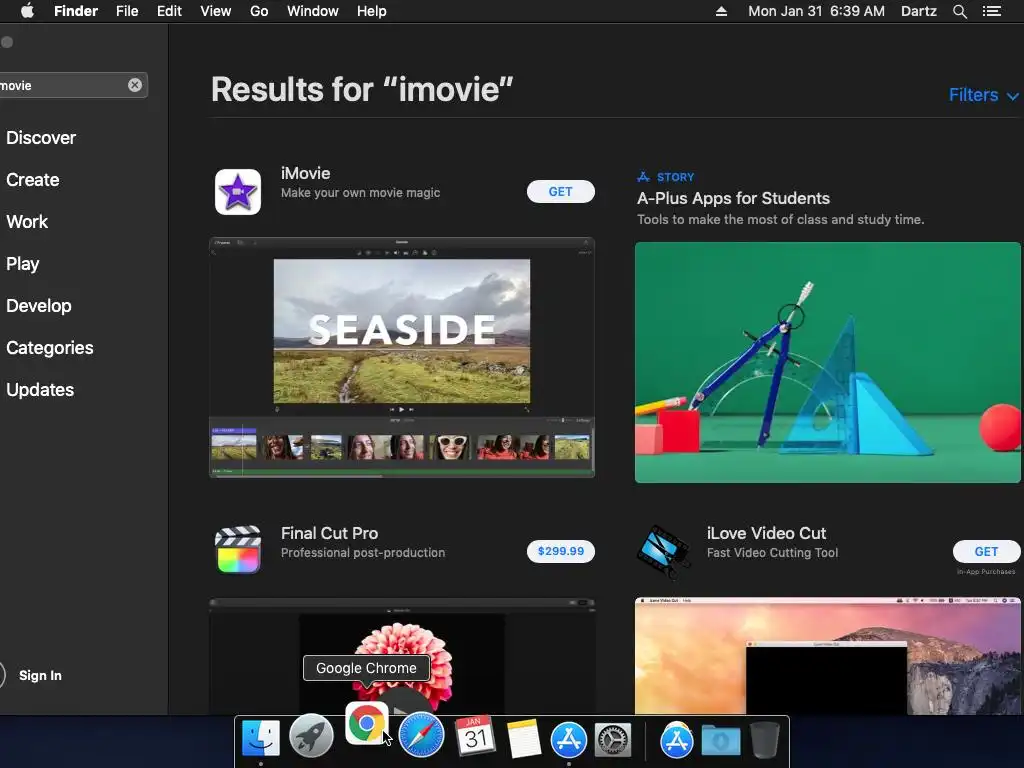Sign In to the App Store
This screenshot has width=1024, height=768.
(x=40, y=675)
